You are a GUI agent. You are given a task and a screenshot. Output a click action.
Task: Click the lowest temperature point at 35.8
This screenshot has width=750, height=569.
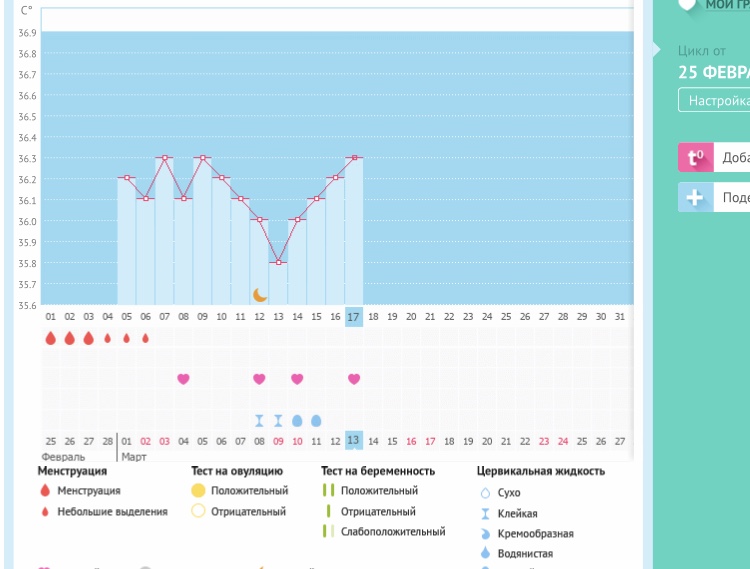pyautogui.click(x=278, y=262)
